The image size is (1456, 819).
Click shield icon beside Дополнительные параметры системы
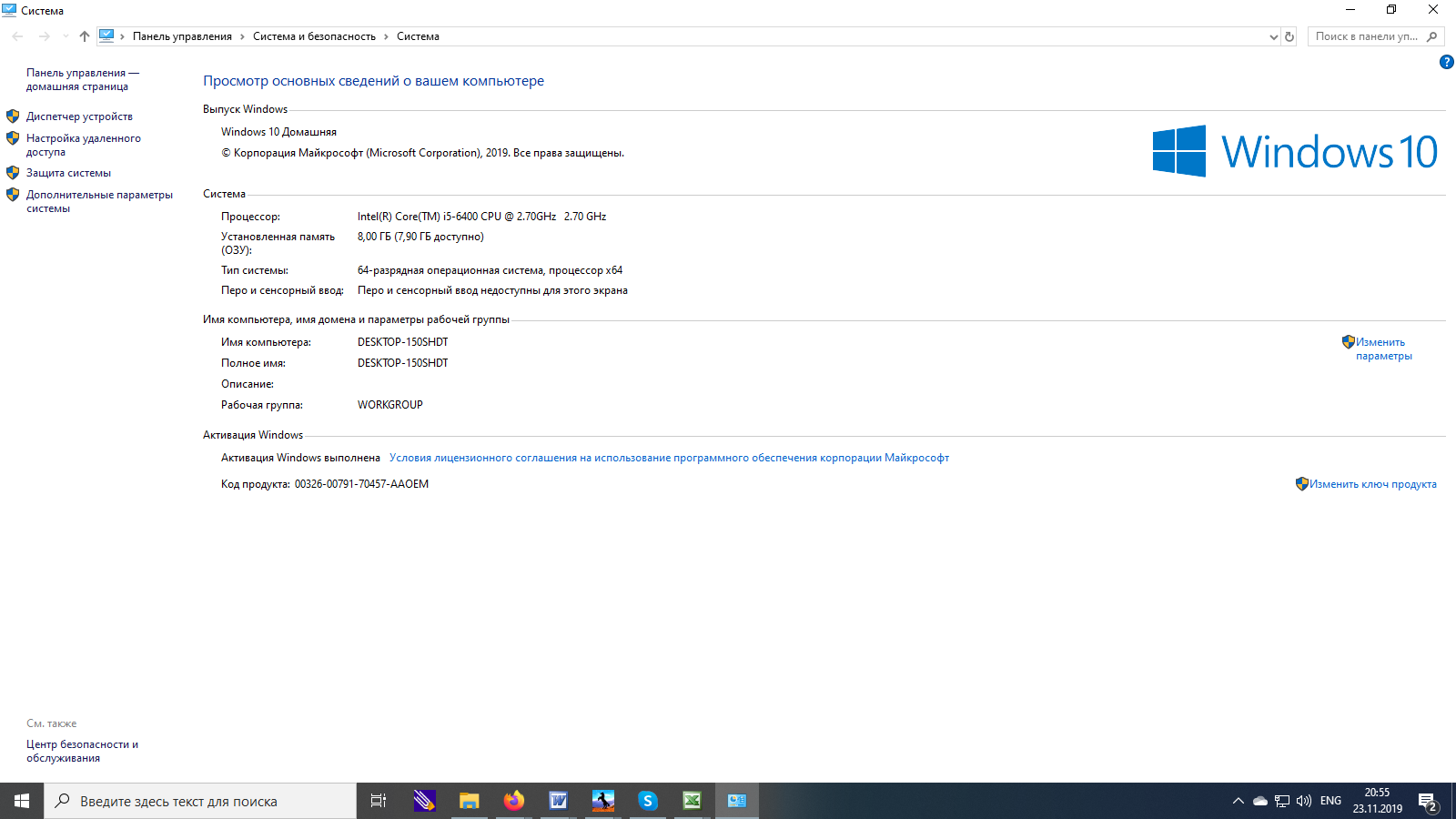(x=13, y=194)
